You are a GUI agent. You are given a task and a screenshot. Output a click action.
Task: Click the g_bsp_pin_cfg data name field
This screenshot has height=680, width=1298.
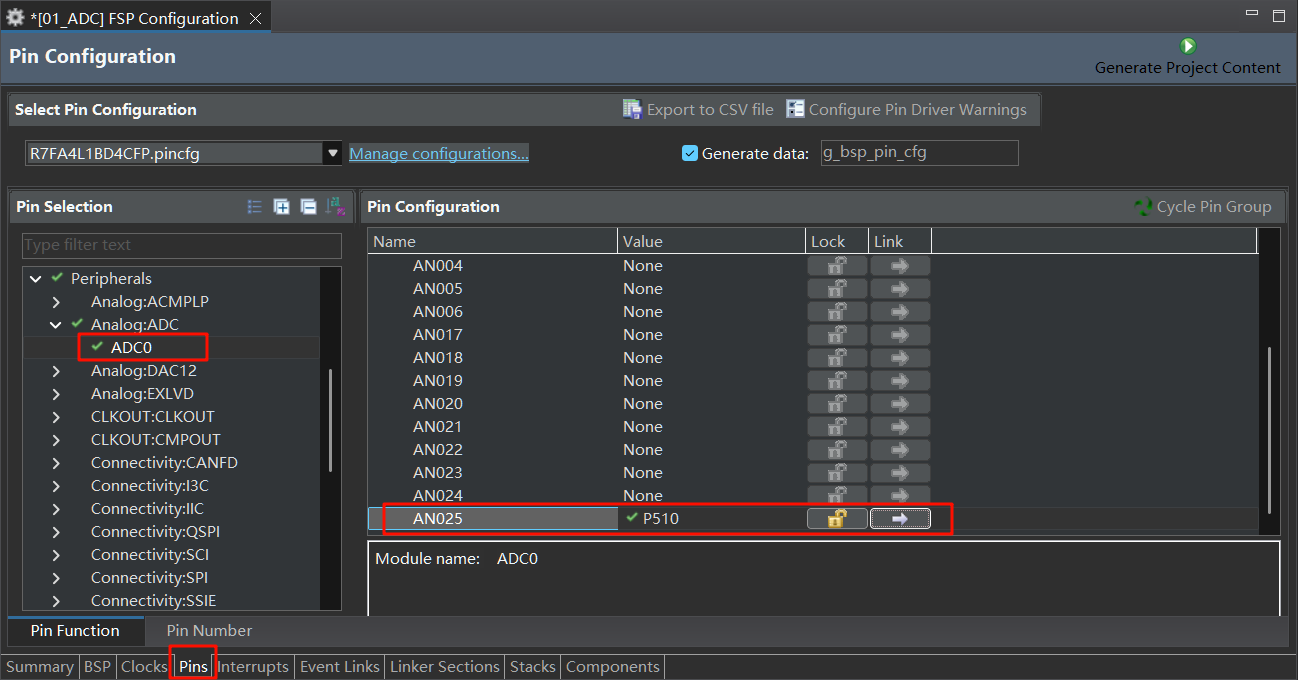point(919,153)
